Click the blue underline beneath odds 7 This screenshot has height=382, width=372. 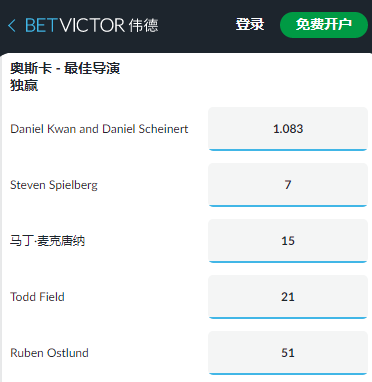[288, 206]
